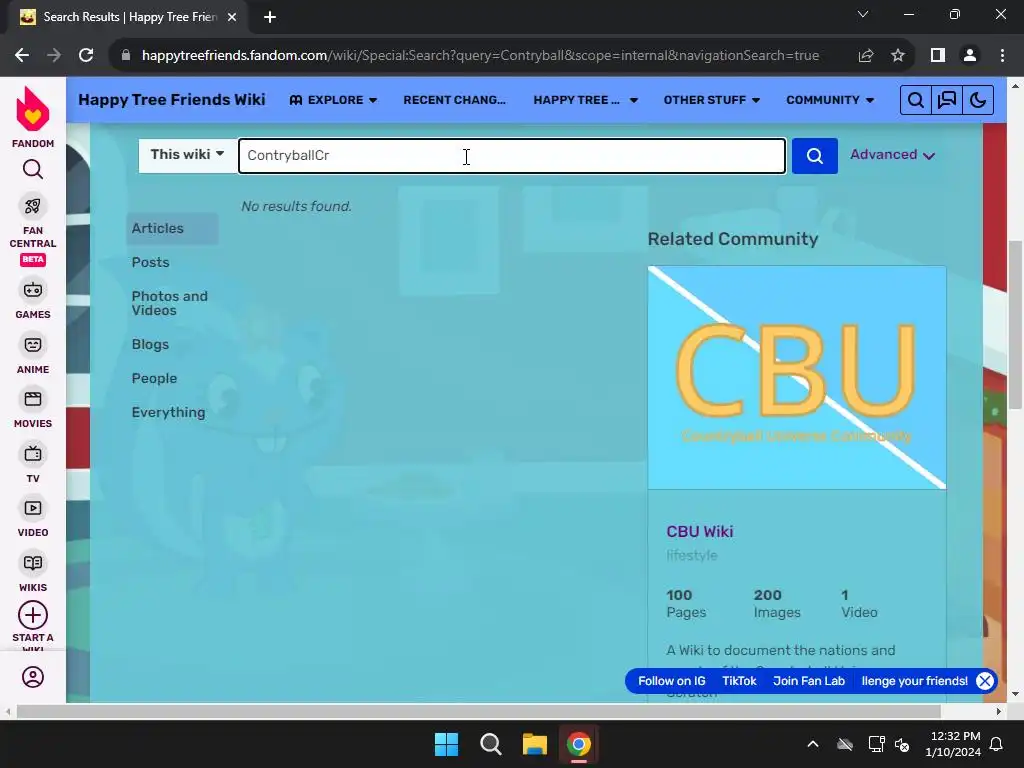Select the People filter
The width and height of the screenshot is (1024, 768).
154,378
